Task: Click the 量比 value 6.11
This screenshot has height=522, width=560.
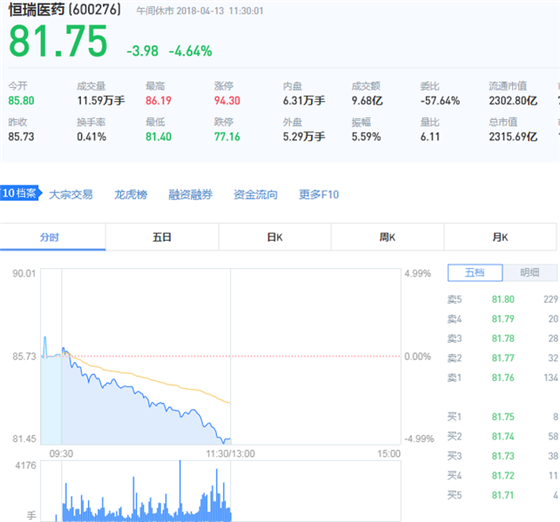Action: (430, 137)
